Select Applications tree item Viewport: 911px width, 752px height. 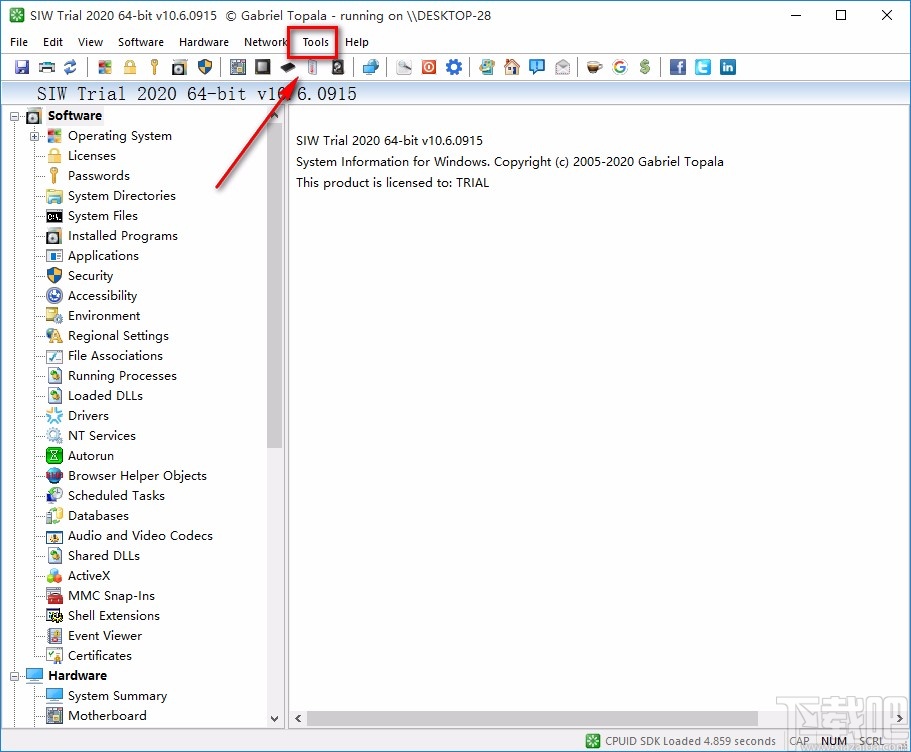coord(103,256)
